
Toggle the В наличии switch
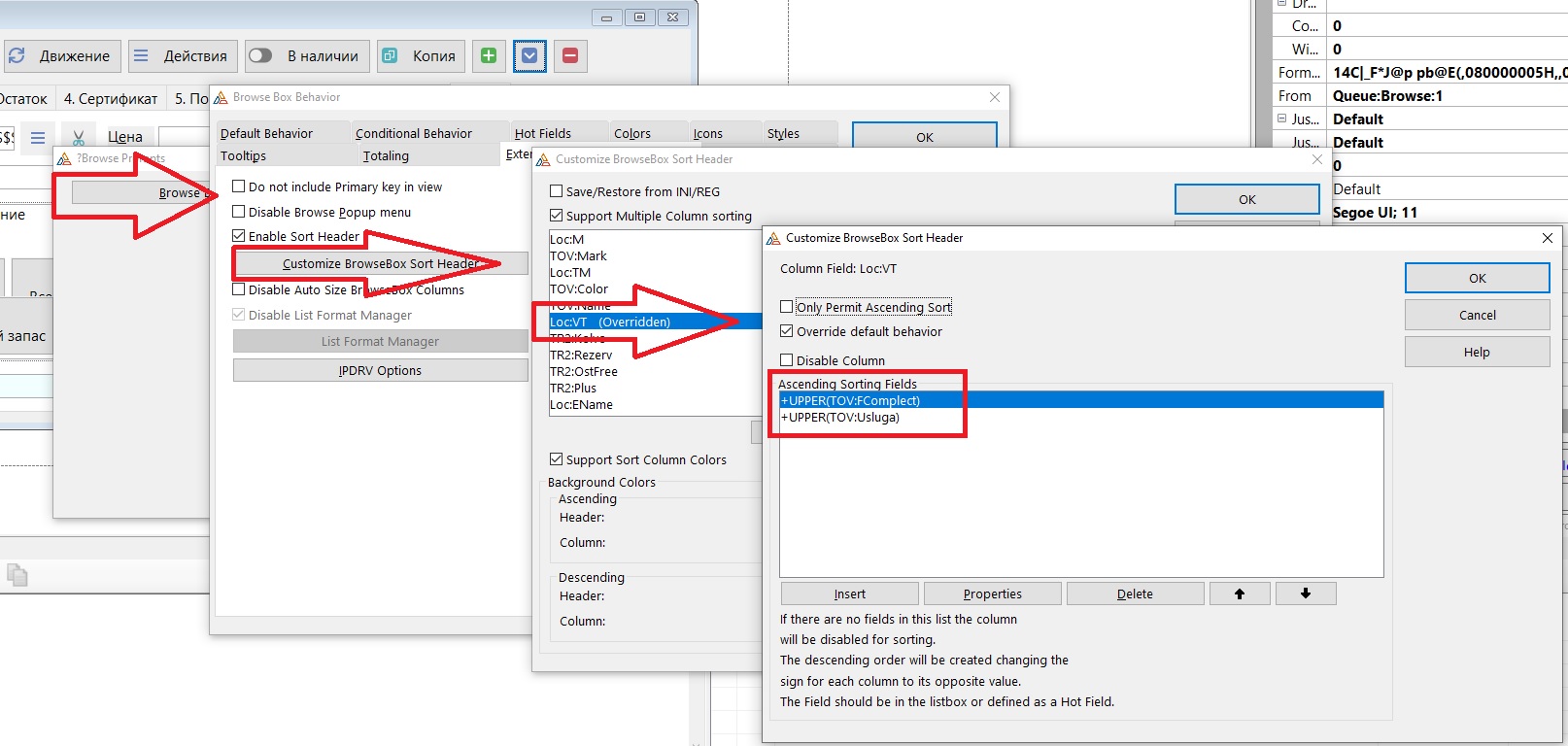(x=260, y=56)
